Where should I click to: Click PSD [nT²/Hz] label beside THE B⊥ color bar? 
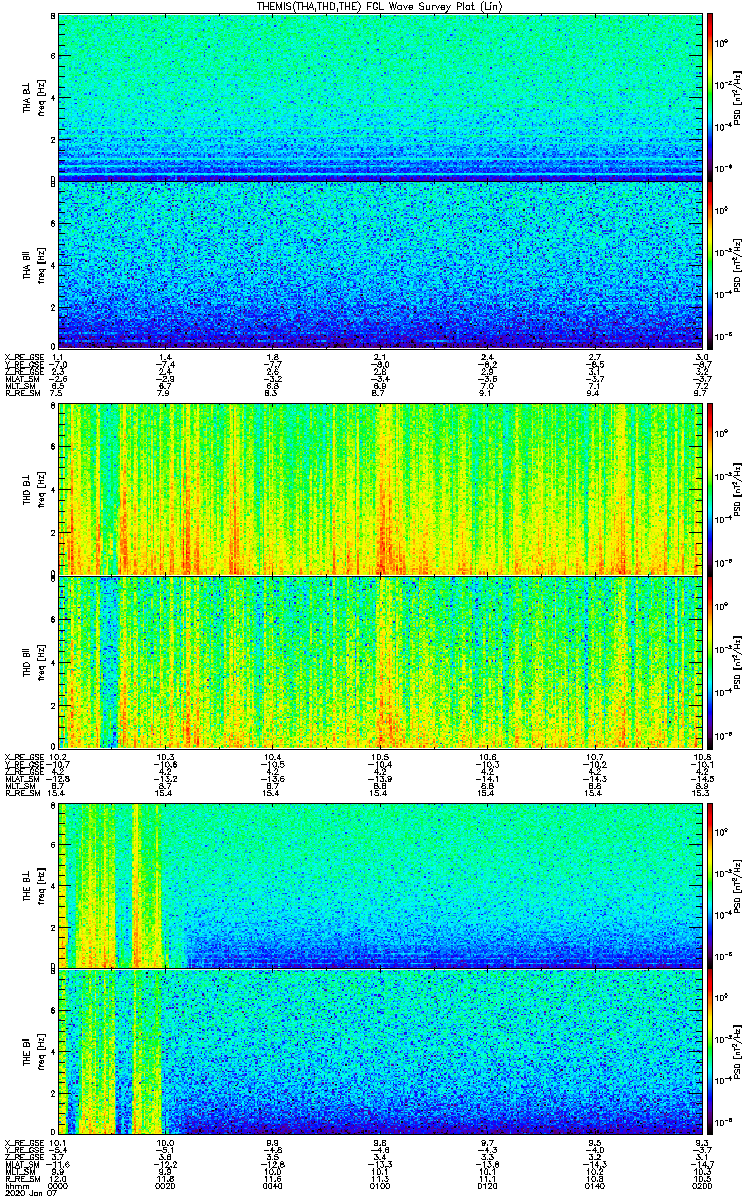pyautogui.click(x=739, y=886)
